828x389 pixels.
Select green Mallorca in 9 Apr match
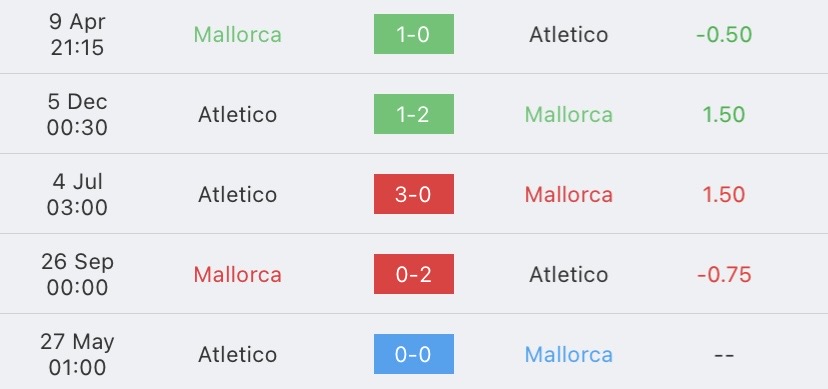point(238,35)
